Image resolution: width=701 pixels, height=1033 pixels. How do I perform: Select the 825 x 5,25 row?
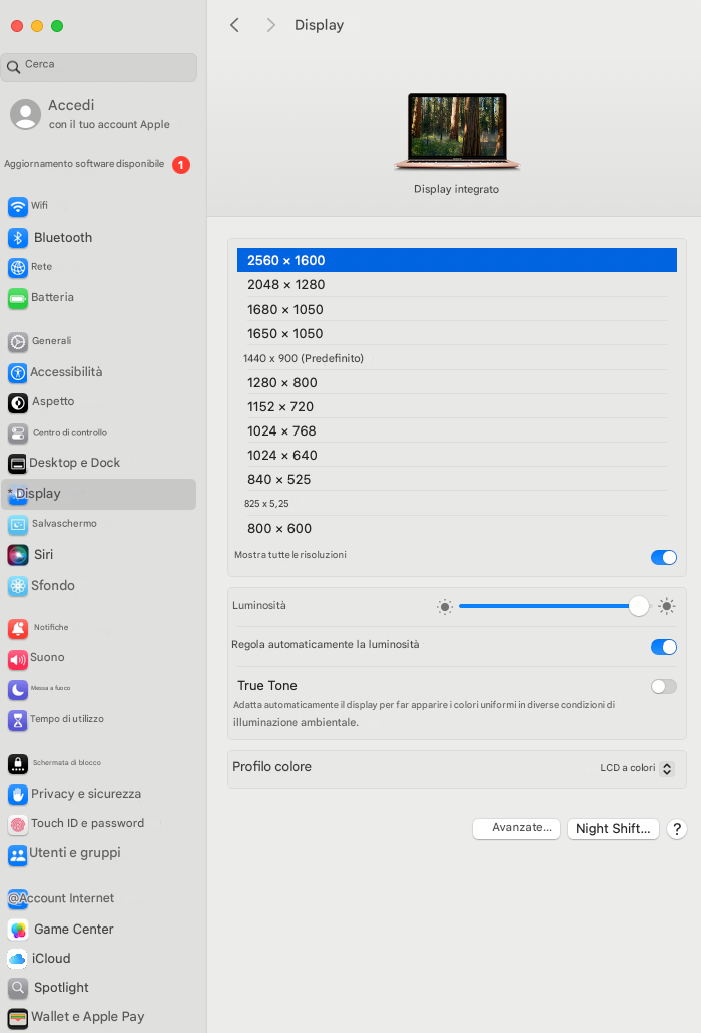[457, 504]
